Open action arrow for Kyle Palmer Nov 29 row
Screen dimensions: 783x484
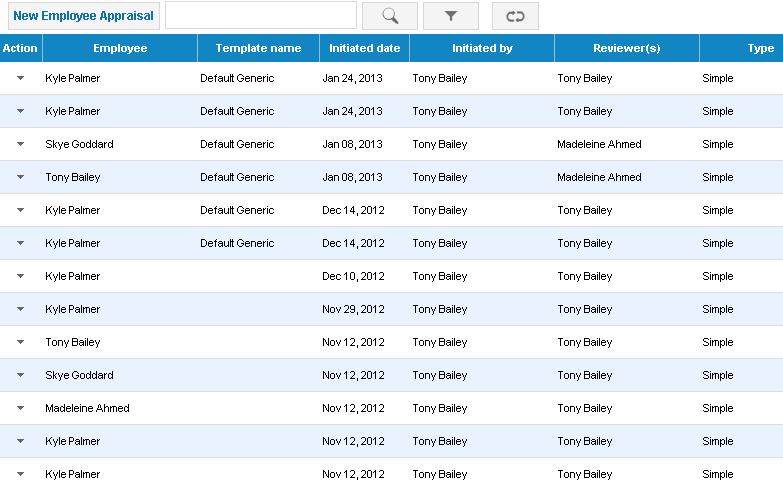pos(20,309)
